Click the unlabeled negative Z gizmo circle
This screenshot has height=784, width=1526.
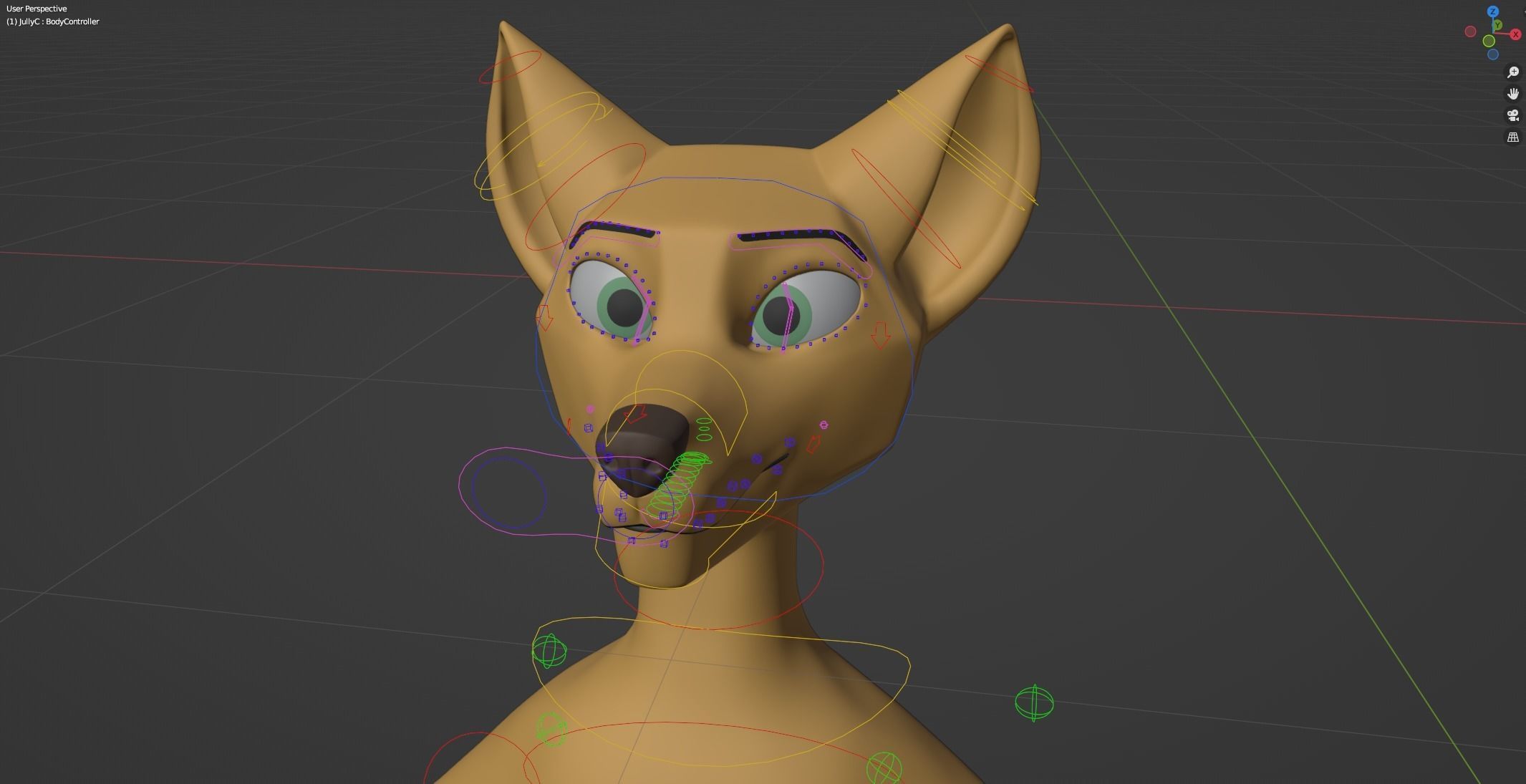[1493, 54]
